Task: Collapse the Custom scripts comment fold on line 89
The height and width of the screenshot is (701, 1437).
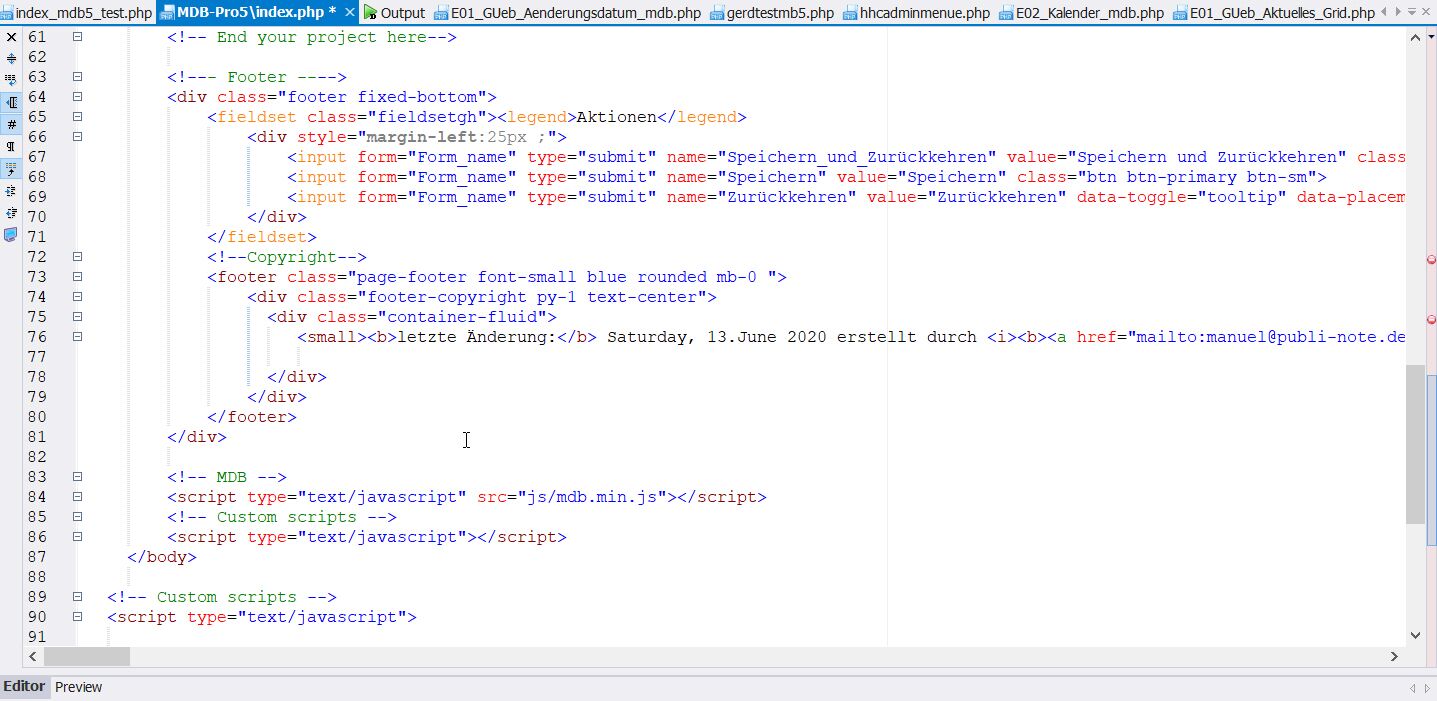Action: [77, 597]
